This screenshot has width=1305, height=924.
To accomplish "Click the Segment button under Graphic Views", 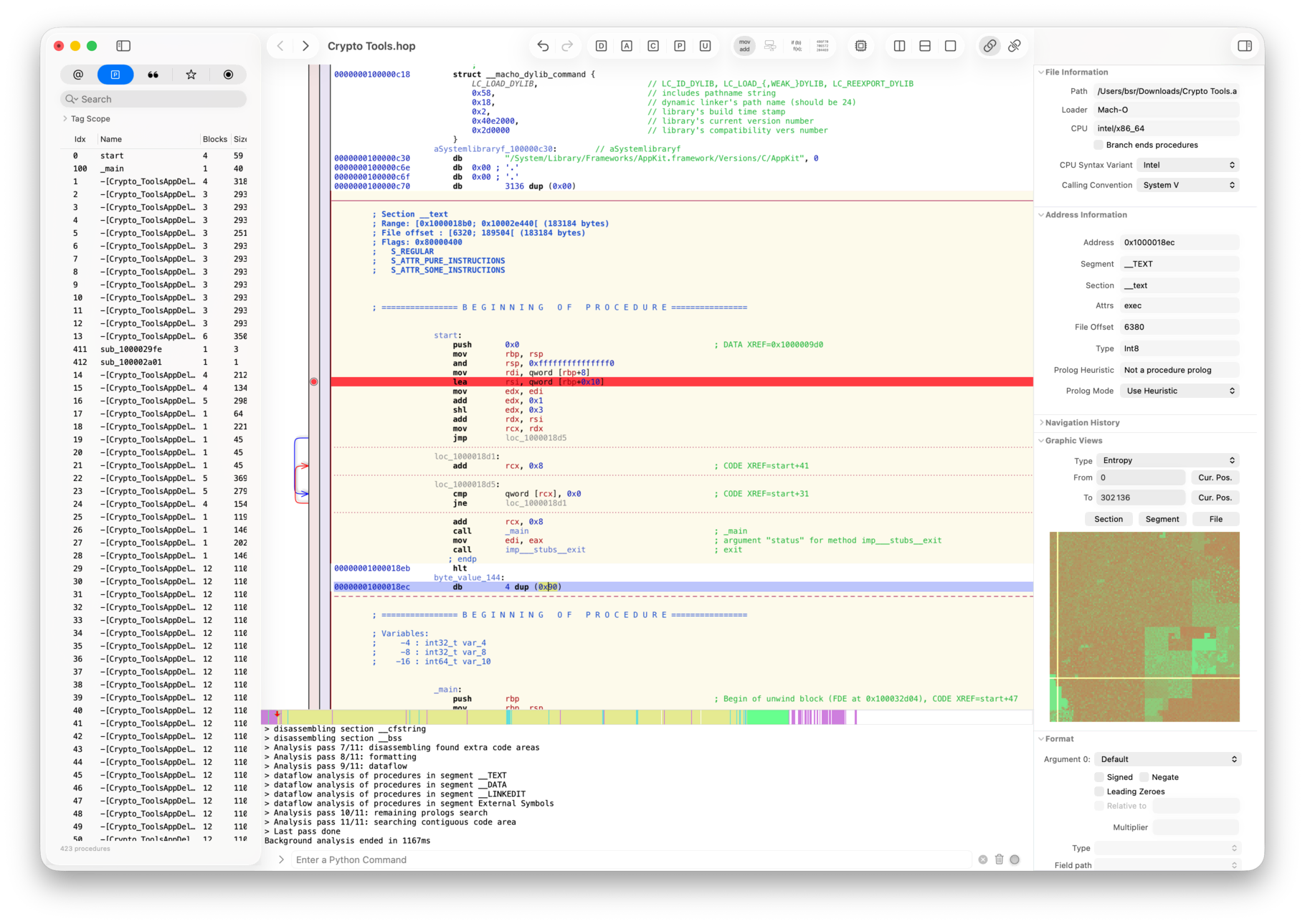I will click(x=1162, y=519).
